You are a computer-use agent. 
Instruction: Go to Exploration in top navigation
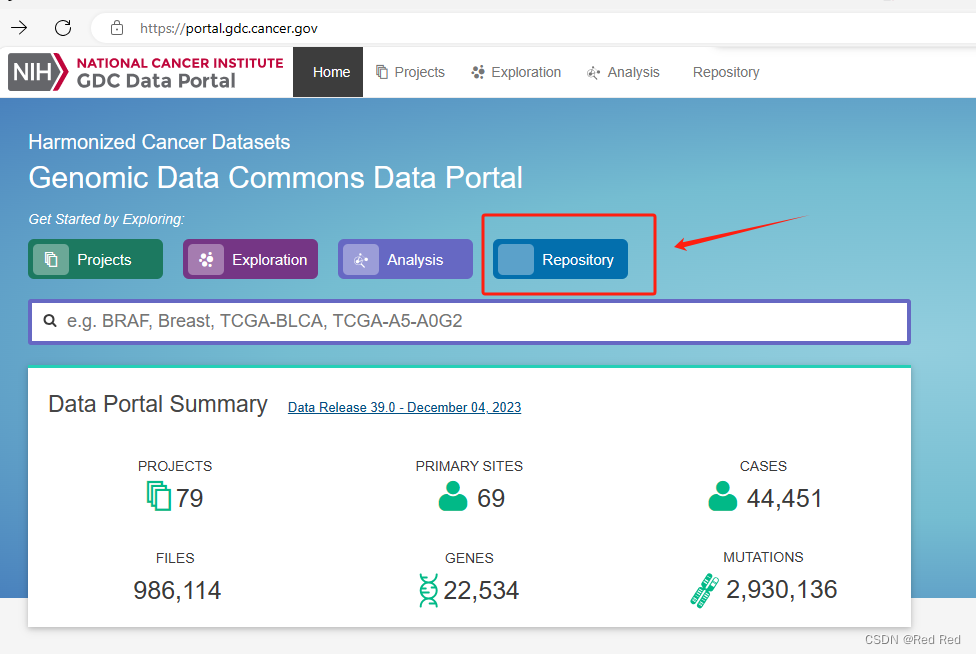pyautogui.click(x=516, y=72)
